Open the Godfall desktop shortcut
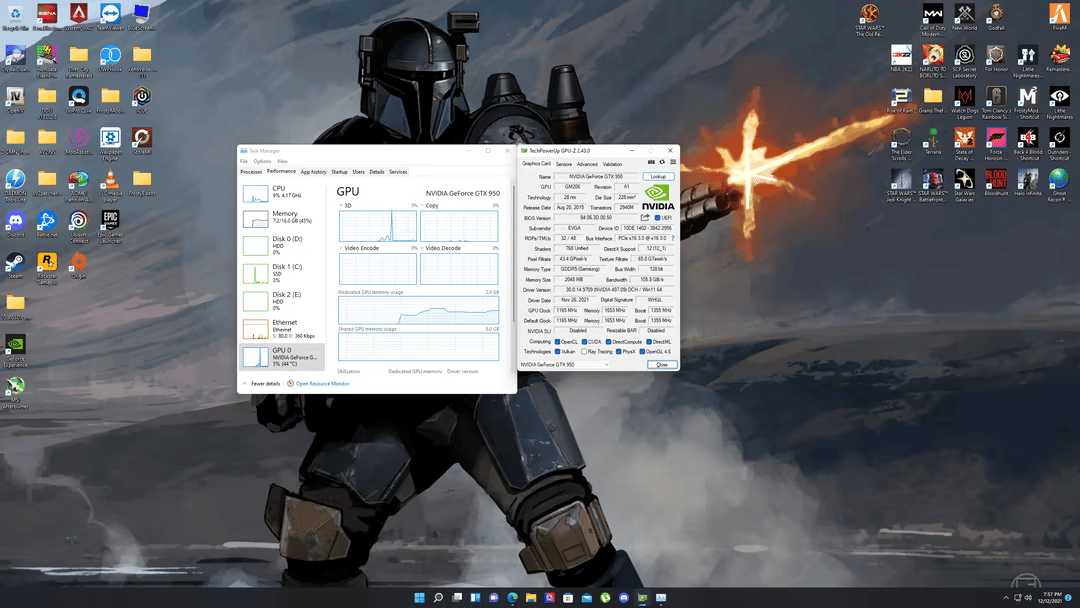This screenshot has height=608, width=1080. (996, 17)
